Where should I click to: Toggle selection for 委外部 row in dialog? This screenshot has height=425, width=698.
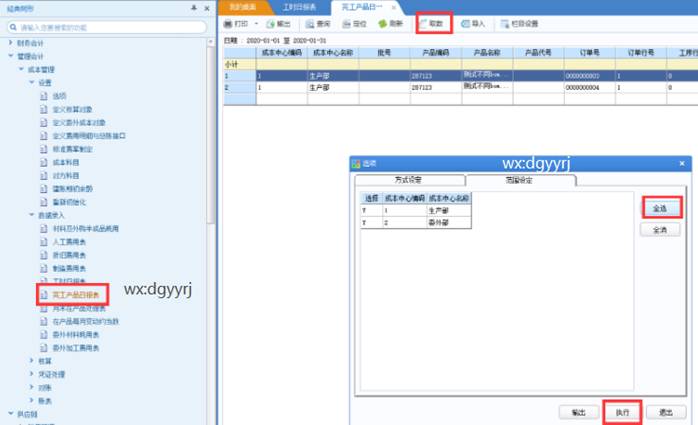point(371,223)
